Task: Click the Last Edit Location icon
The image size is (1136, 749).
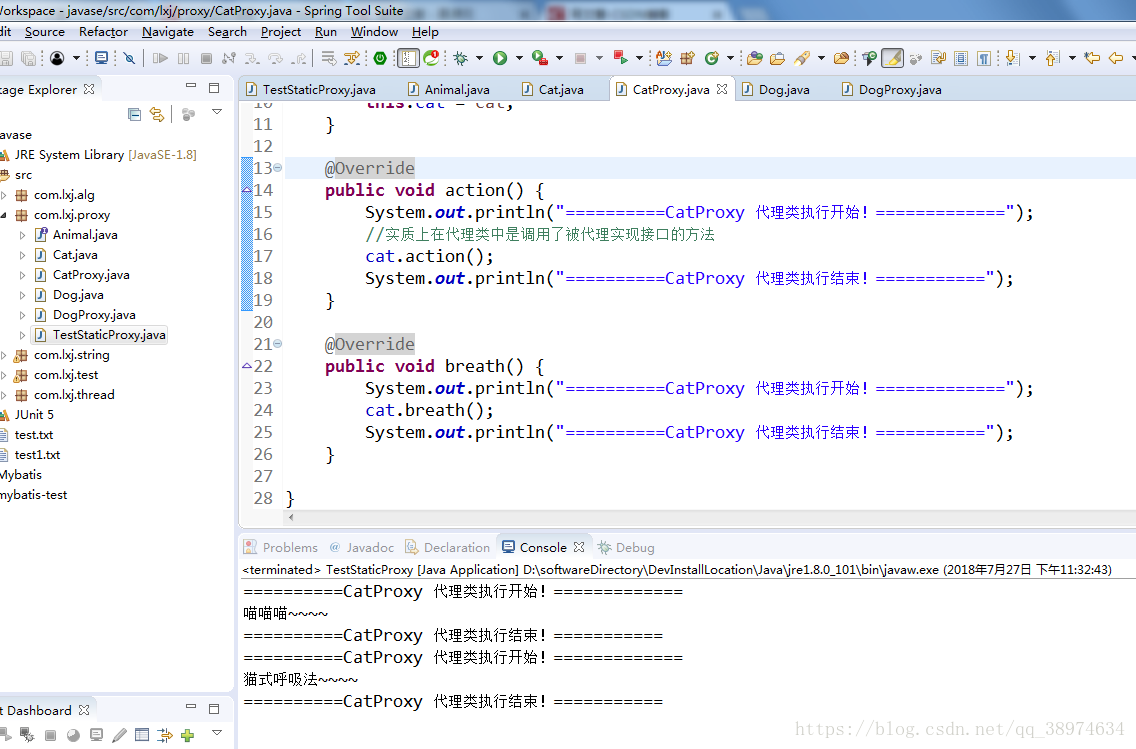Action: (1093, 58)
